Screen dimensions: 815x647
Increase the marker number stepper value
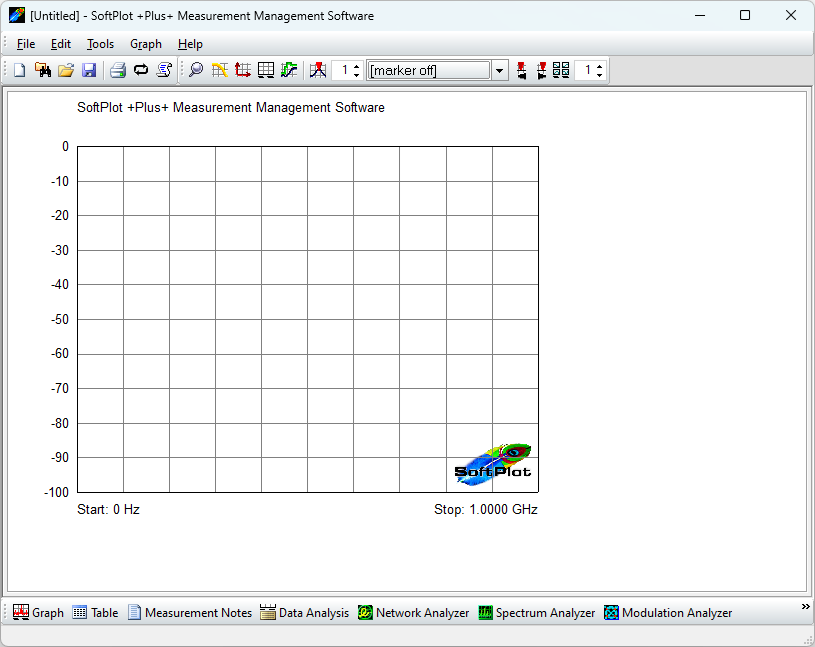[357, 66]
